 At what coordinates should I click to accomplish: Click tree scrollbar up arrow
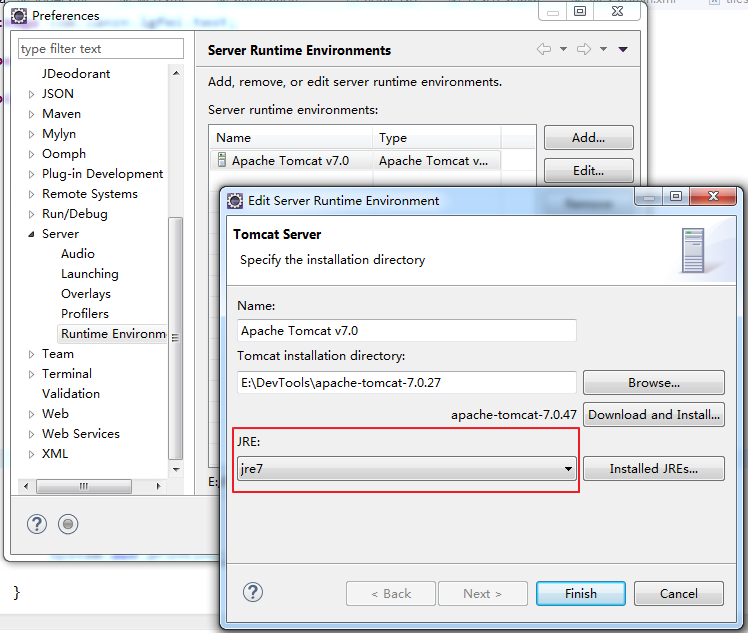(x=176, y=73)
